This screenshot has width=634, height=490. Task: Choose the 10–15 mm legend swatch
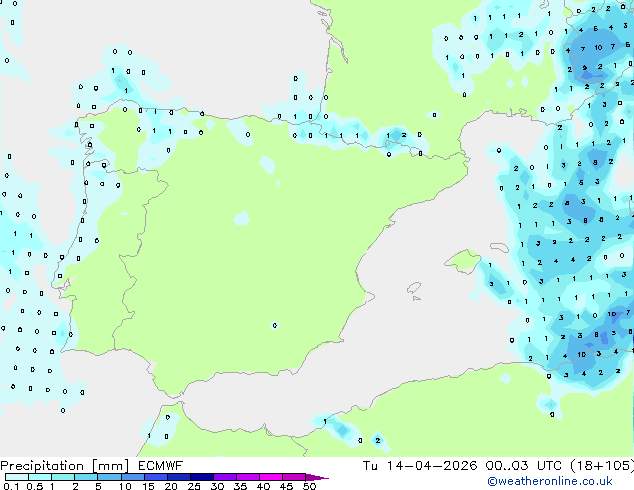133,477
